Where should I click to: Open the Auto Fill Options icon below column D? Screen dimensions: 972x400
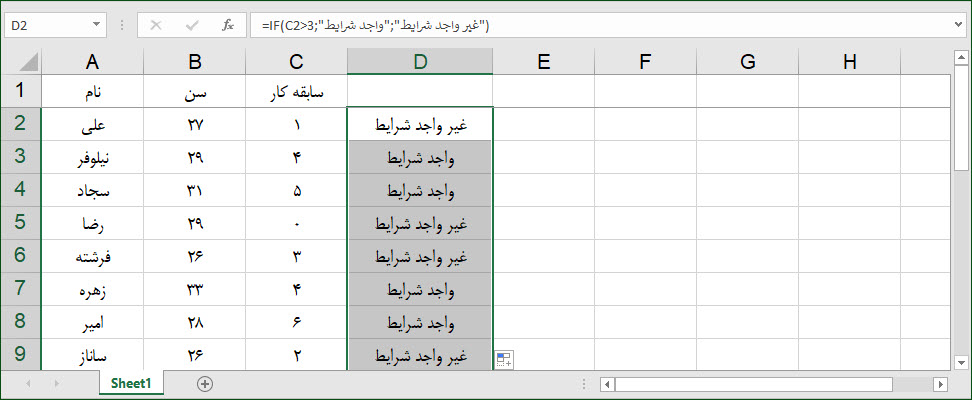click(503, 359)
